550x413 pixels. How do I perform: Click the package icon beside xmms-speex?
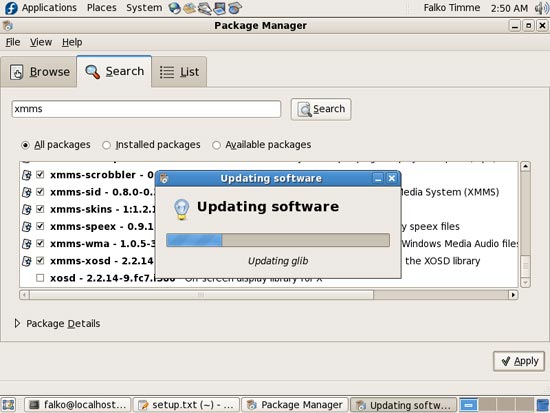click(x=27, y=226)
